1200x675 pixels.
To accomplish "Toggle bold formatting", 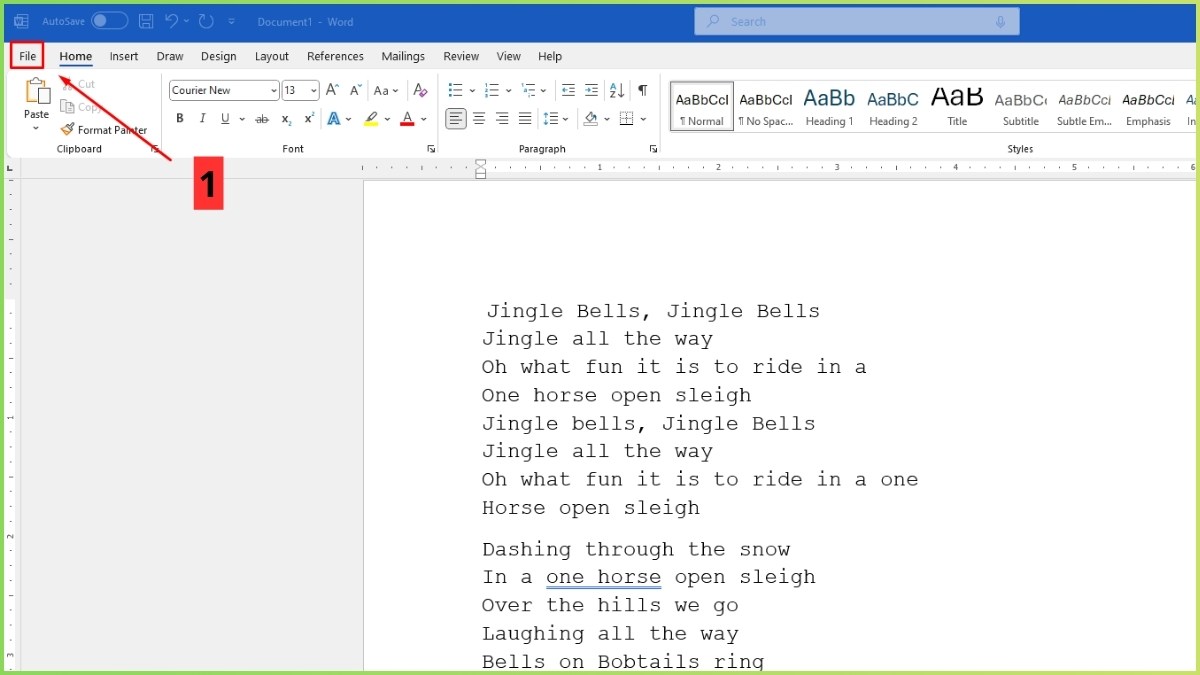I will (x=179, y=118).
